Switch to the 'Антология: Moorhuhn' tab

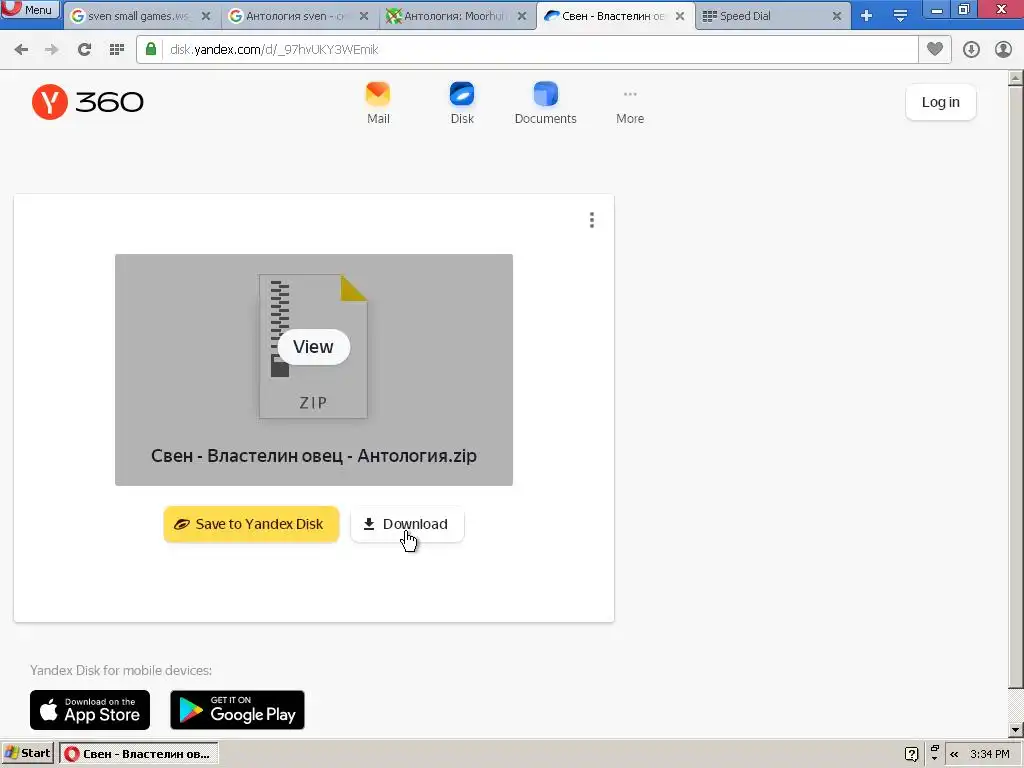point(455,16)
